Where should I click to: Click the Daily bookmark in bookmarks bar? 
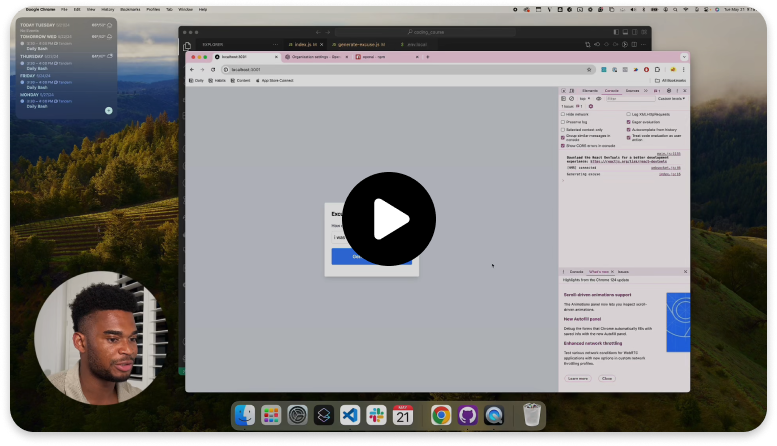[x=196, y=80]
